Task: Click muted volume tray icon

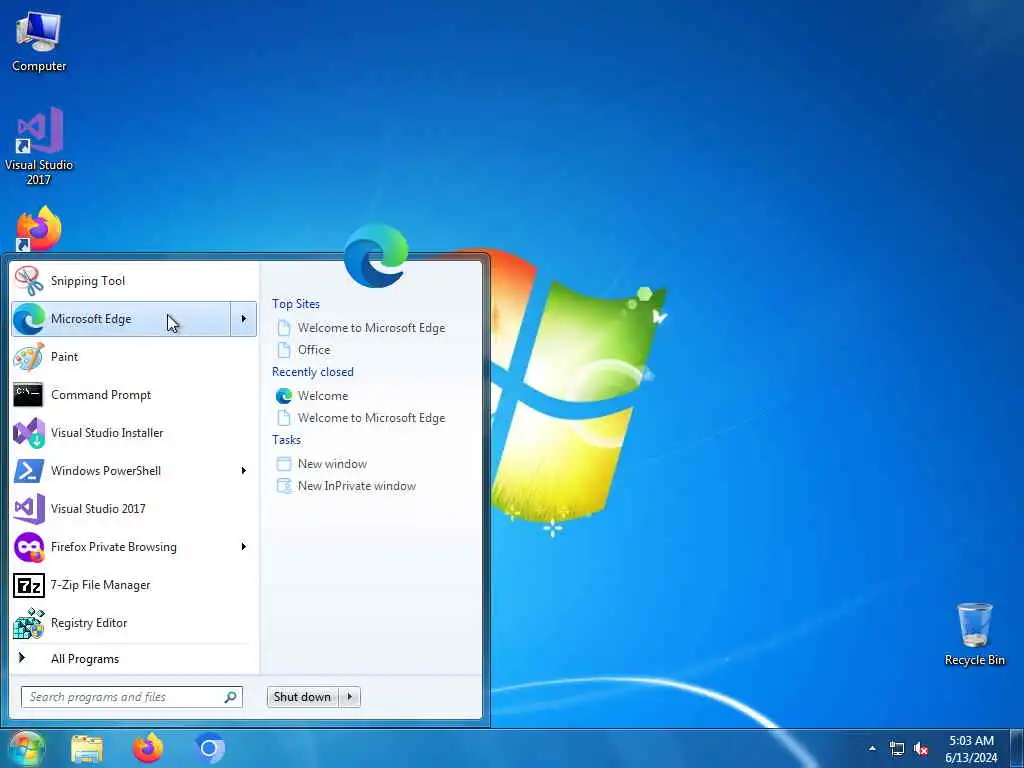Action: tap(921, 749)
